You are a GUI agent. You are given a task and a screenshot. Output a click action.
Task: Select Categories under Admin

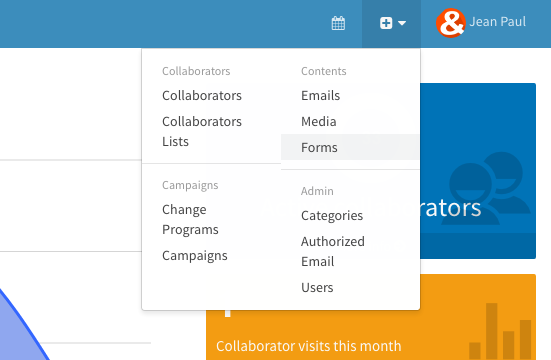332,216
